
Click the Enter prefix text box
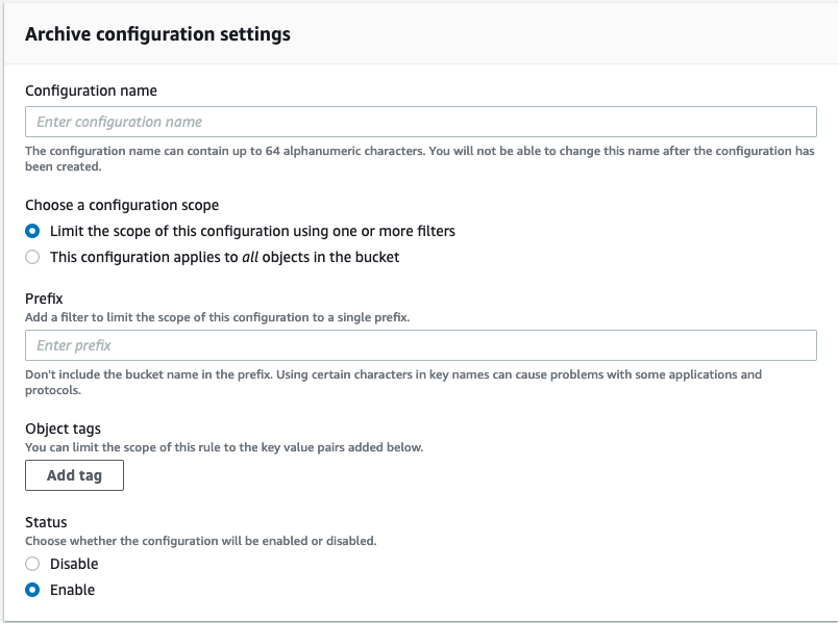tap(420, 345)
